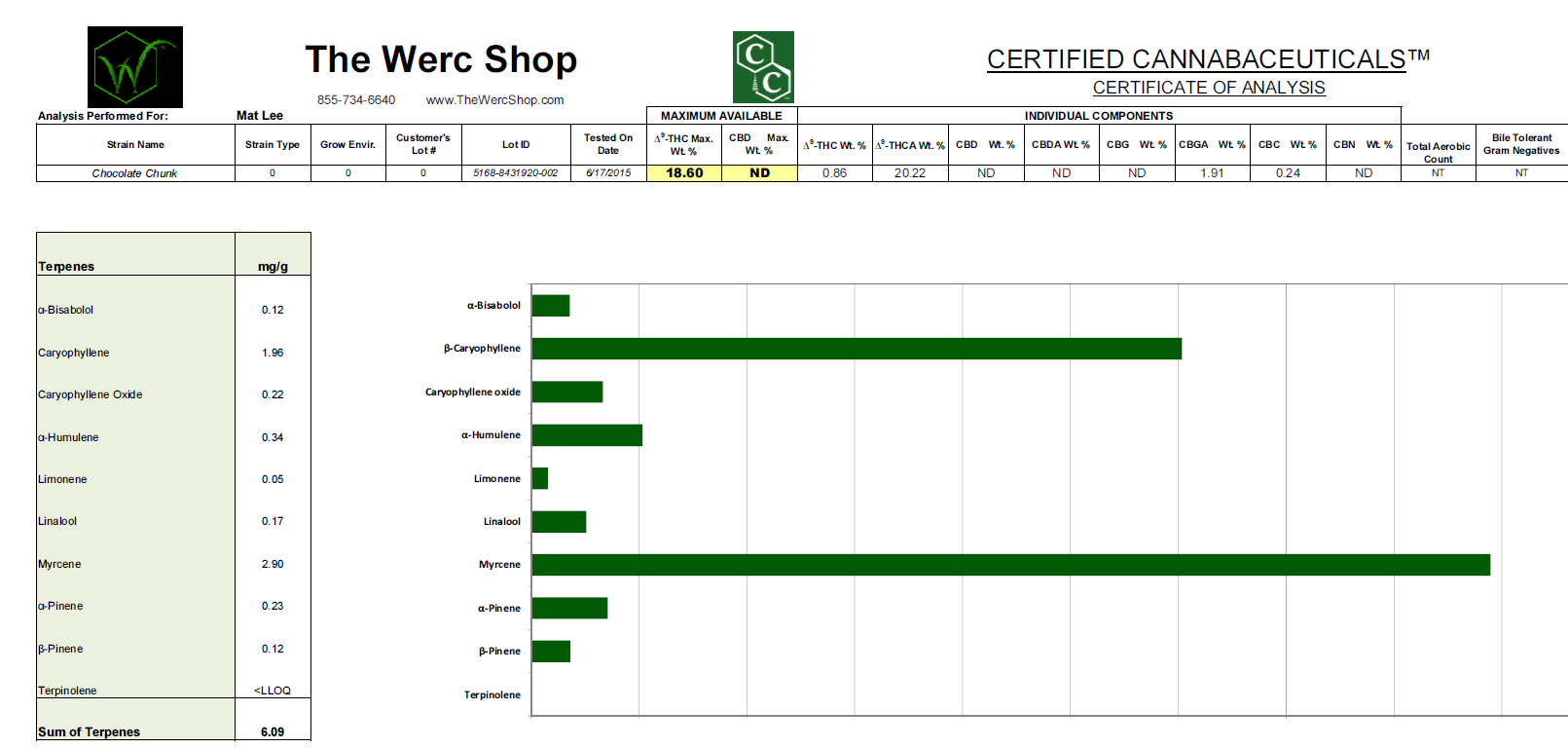This screenshot has width=1568, height=748.
Task: Click The Werc Shop green W logo
Action: (x=134, y=67)
